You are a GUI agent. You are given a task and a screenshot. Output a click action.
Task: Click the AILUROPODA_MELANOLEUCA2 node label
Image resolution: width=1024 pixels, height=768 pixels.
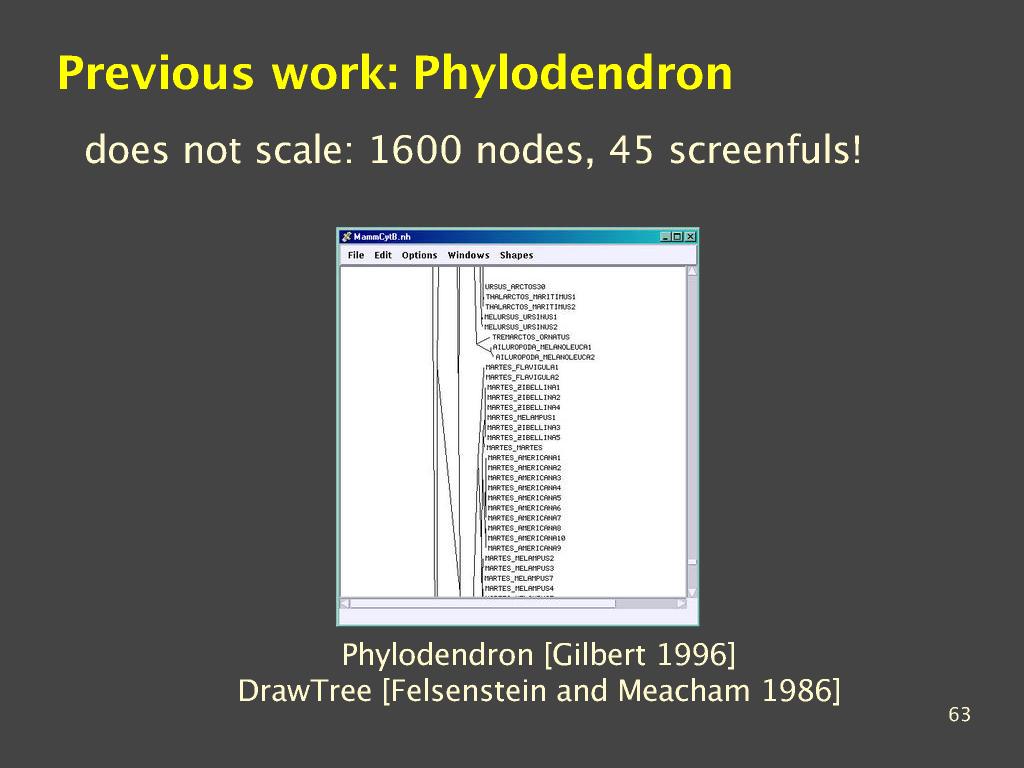545,357
